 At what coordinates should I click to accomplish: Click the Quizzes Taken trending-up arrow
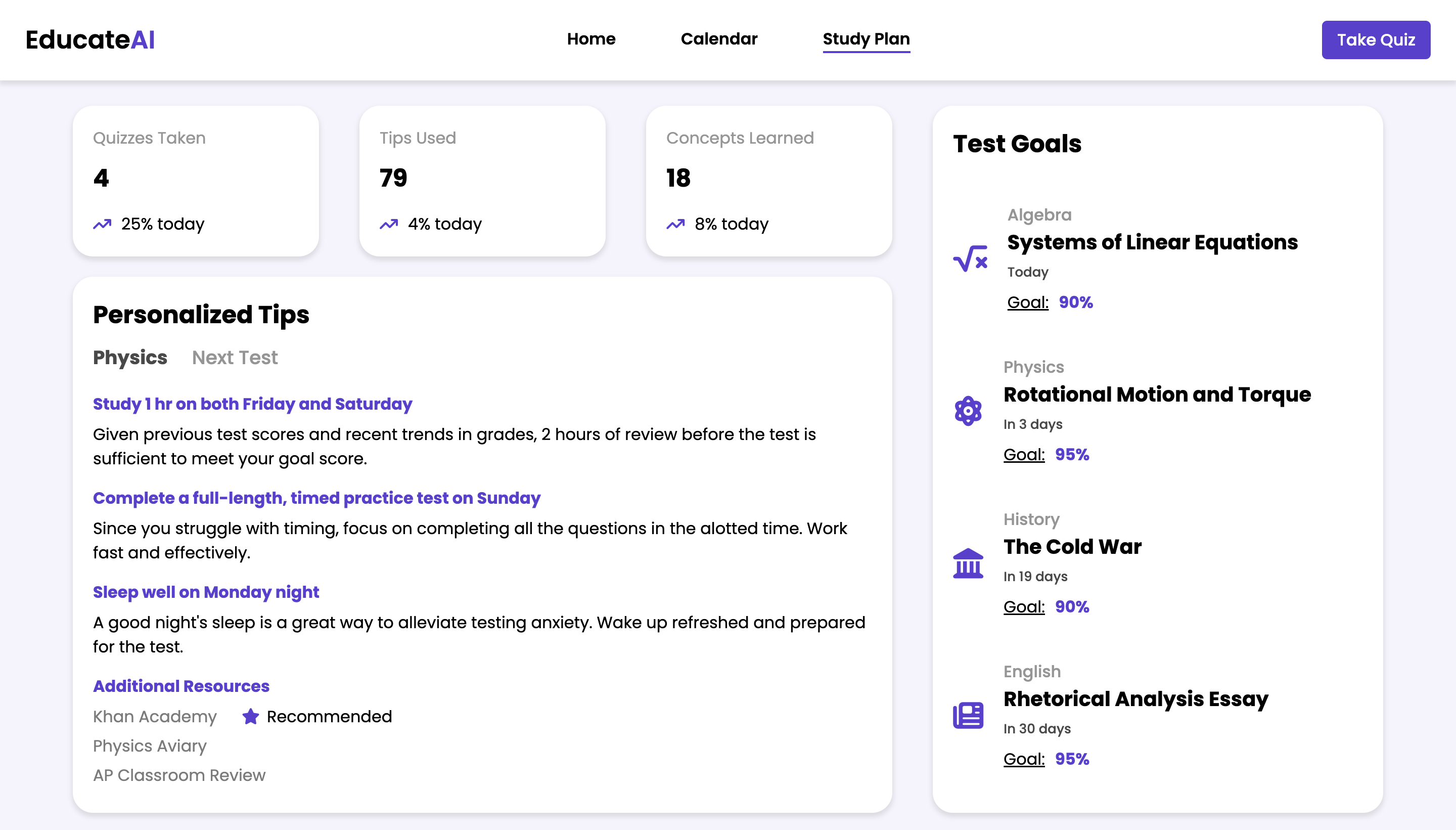click(x=102, y=224)
